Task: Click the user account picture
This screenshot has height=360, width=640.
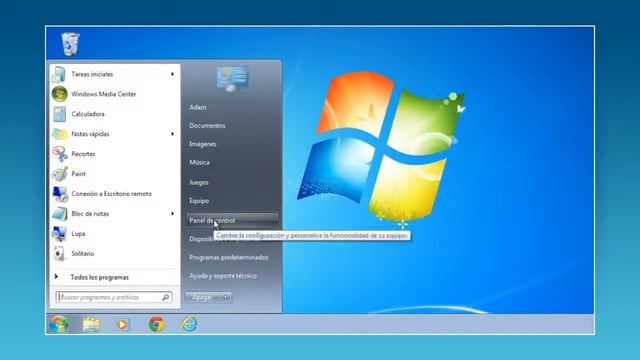Action: (232, 78)
